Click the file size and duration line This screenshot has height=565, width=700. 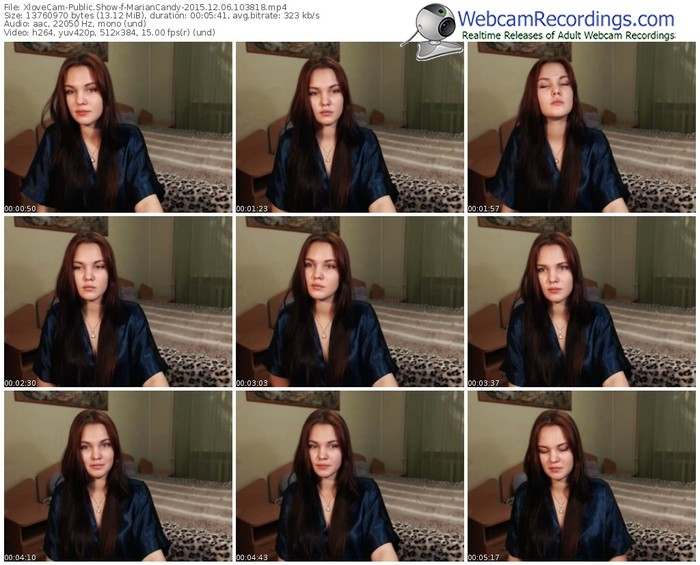(x=162, y=16)
